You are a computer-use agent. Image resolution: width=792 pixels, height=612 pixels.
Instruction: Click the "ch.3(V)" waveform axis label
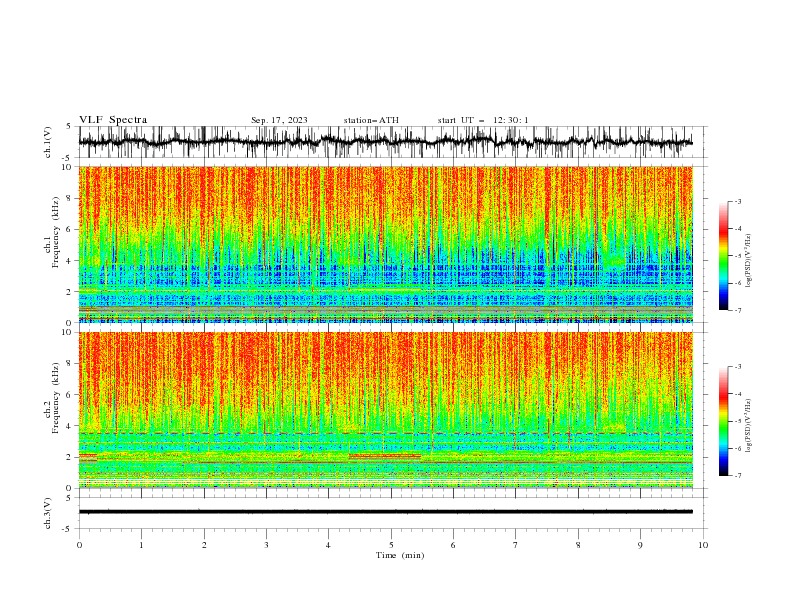(x=48, y=513)
